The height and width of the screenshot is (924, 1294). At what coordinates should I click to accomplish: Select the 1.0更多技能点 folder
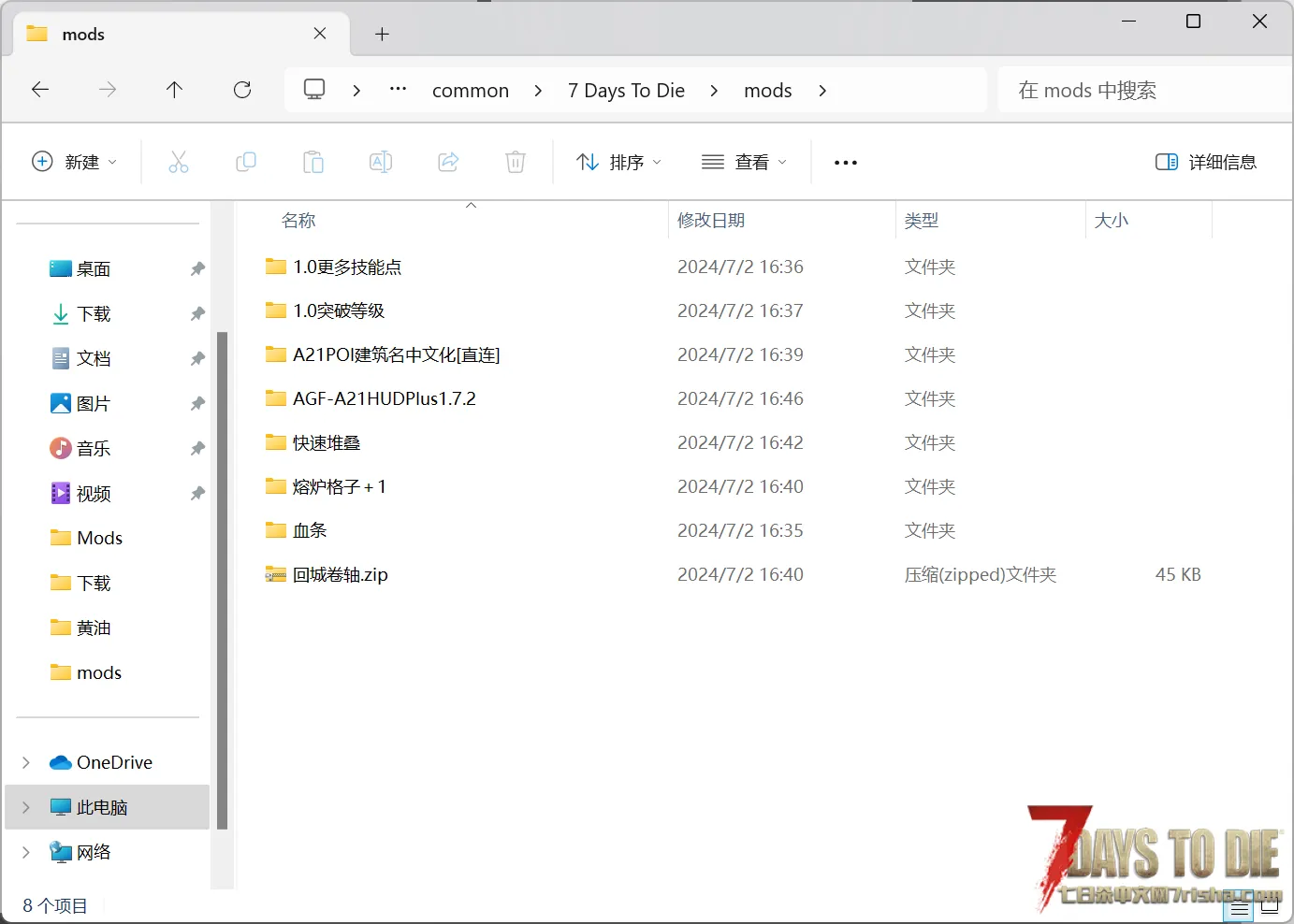pos(347,267)
